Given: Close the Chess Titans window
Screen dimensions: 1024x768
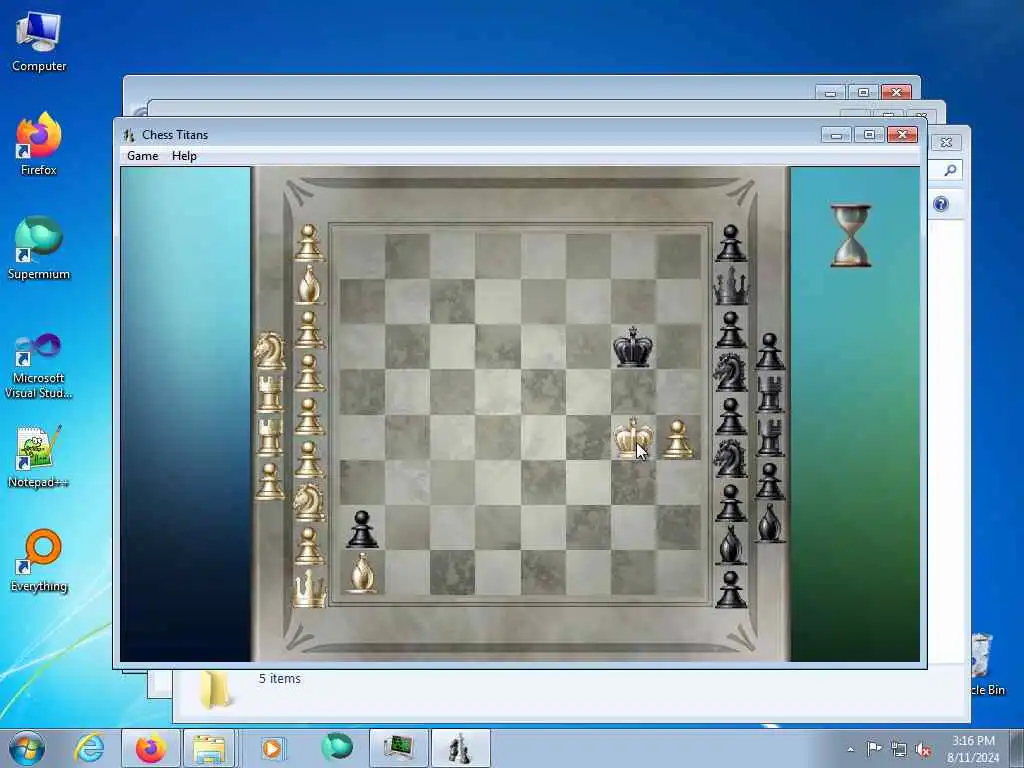Looking at the screenshot, I should coord(903,135).
